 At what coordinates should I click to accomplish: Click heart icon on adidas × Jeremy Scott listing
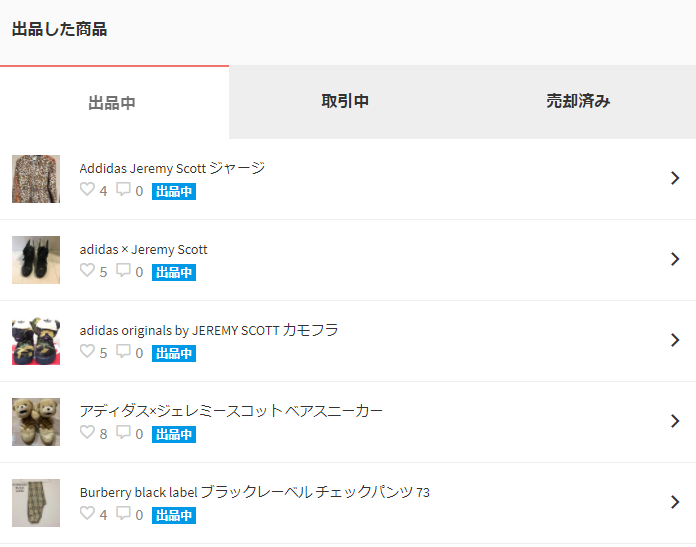(87, 270)
